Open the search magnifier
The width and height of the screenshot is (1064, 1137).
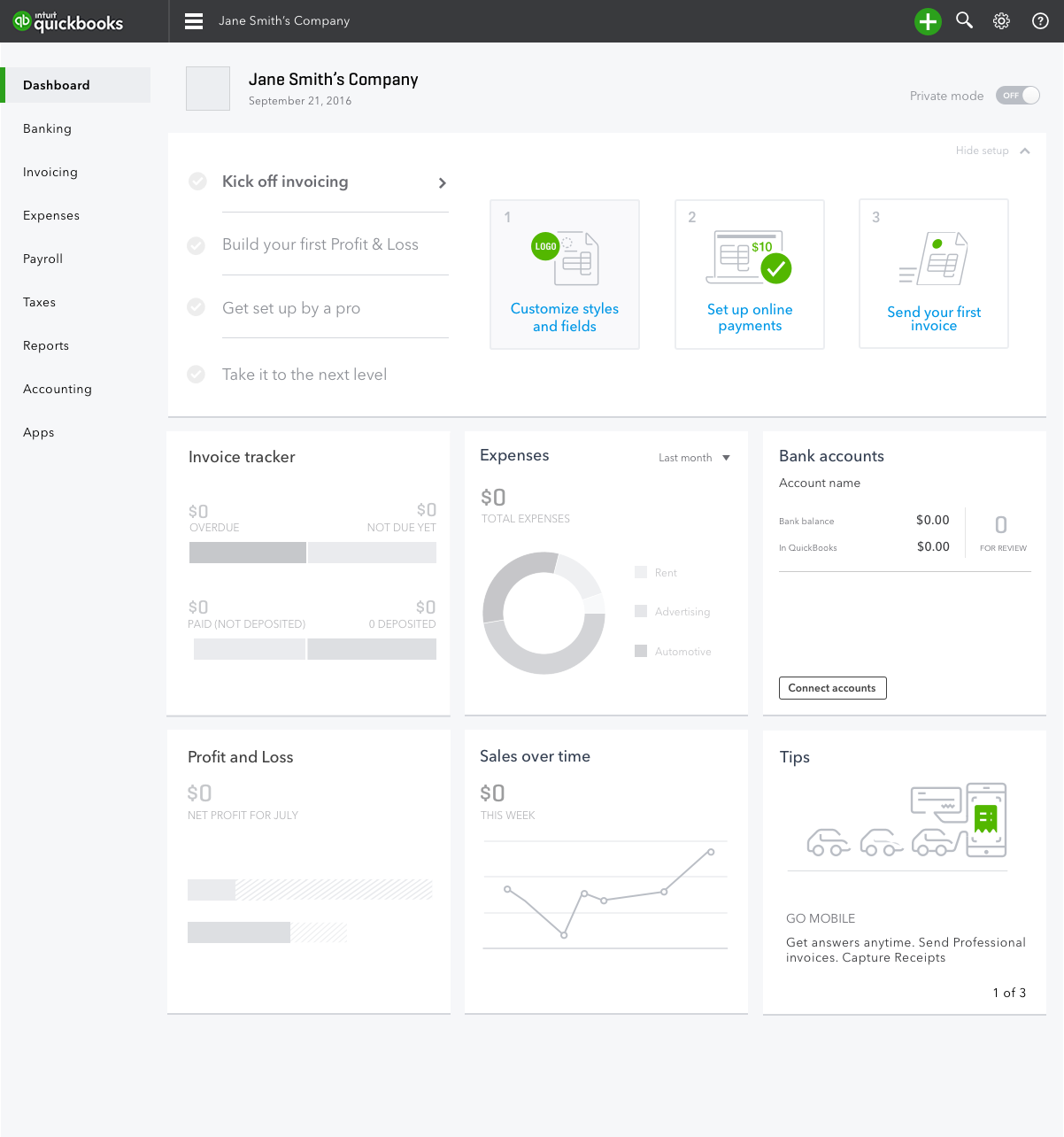965,20
